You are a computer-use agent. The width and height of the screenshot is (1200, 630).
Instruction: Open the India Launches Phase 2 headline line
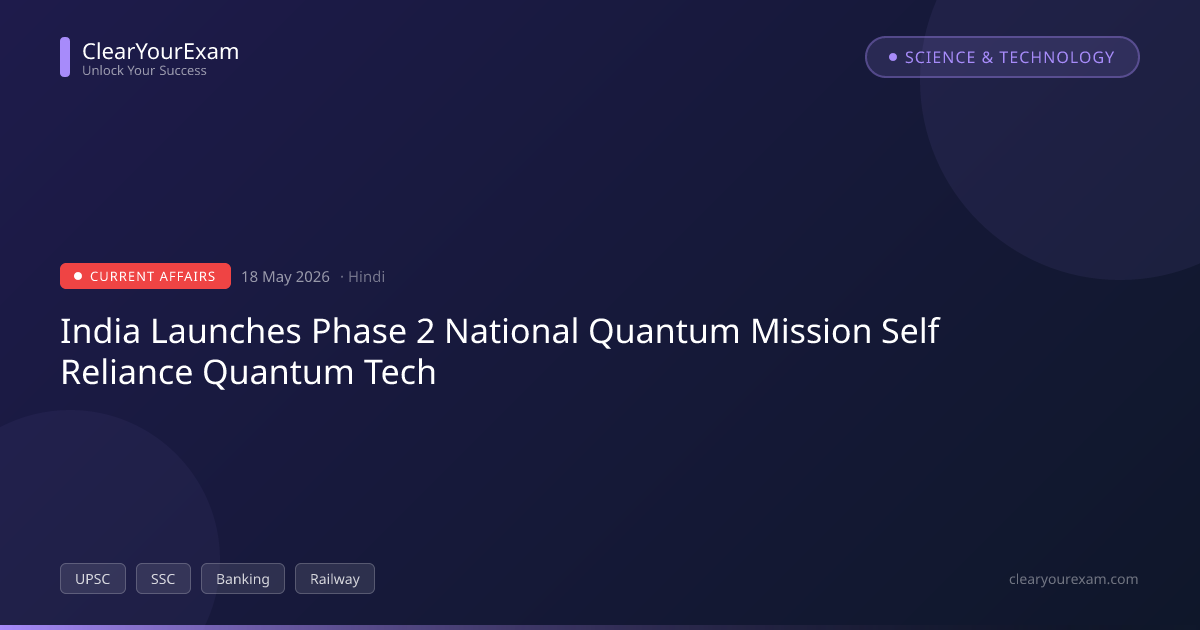click(500, 331)
